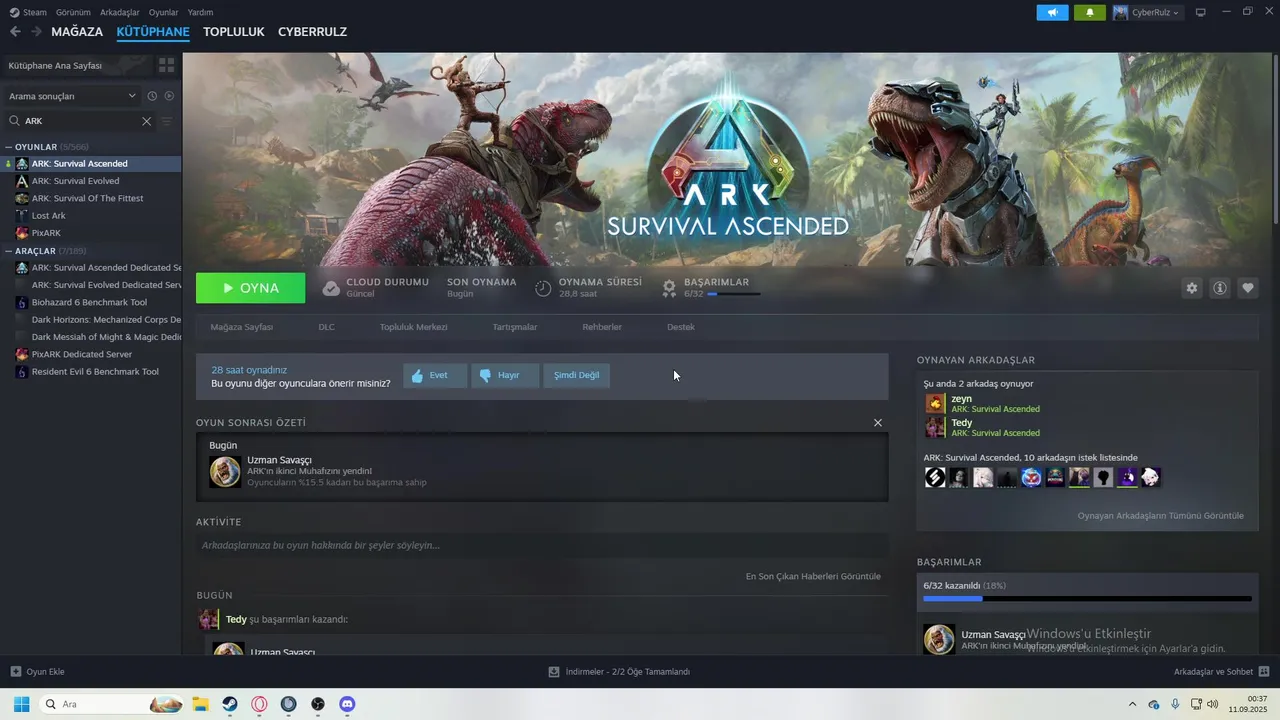Open Rehberler link
This screenshot has height=720, width=1280.
[x=602, y=327]
